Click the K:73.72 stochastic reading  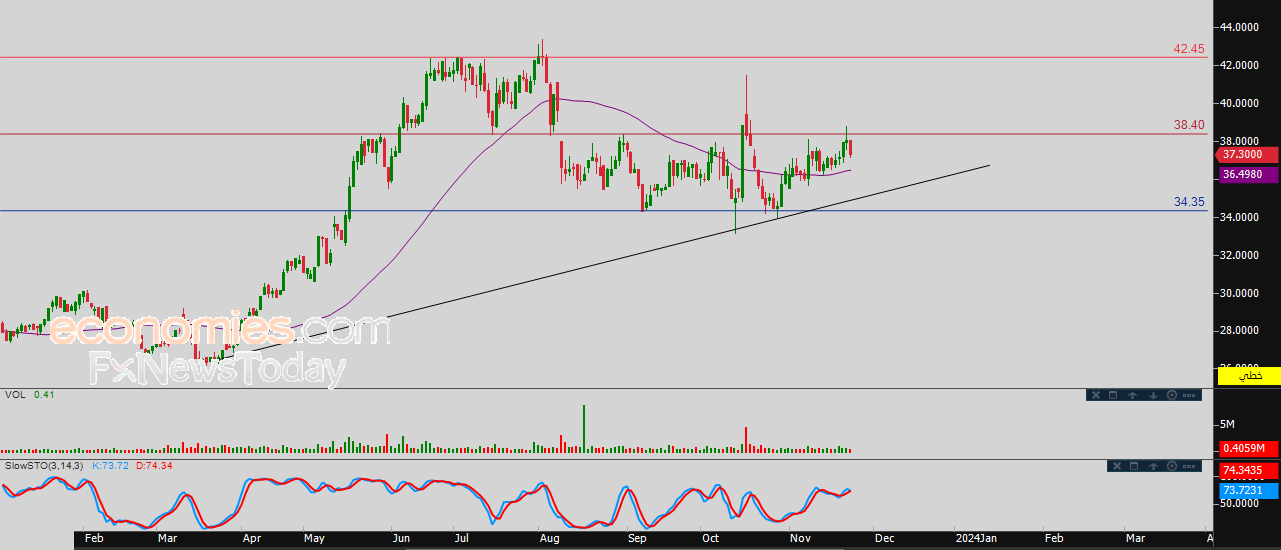(x=112, y=466)
